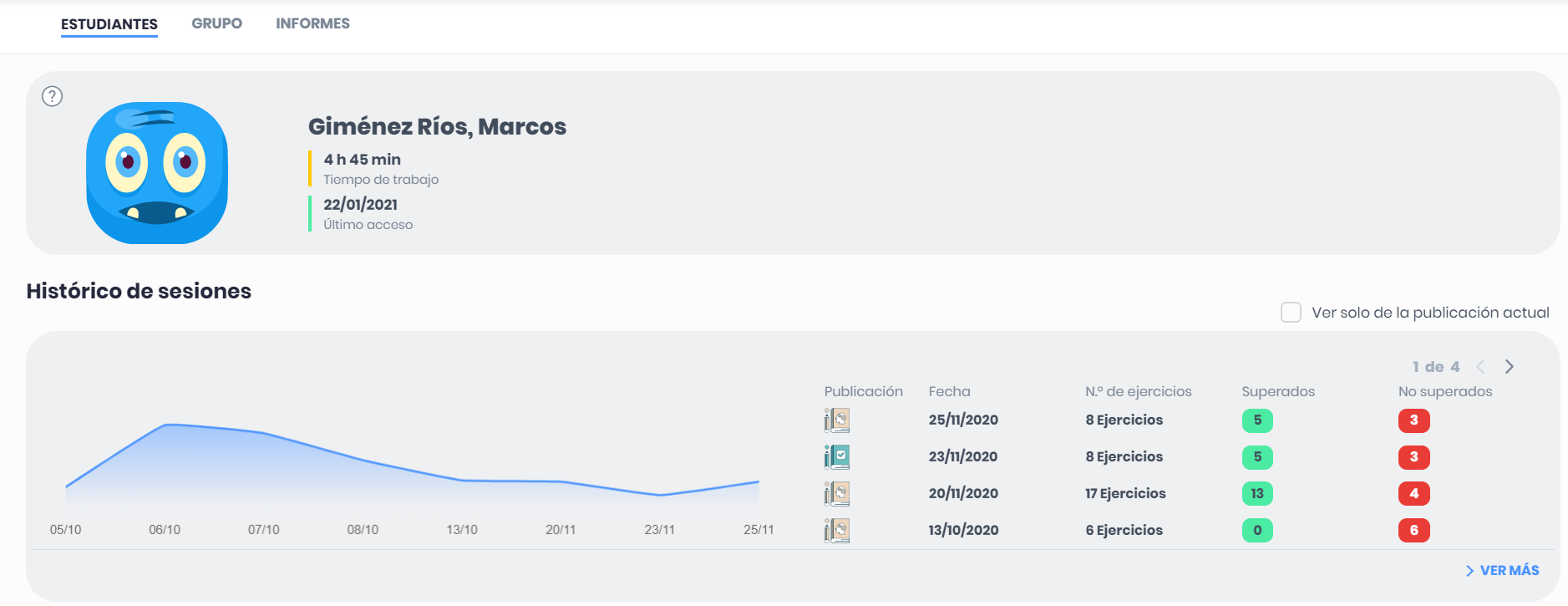Open the 25/11/2020 session date

(x=962, y=420)
